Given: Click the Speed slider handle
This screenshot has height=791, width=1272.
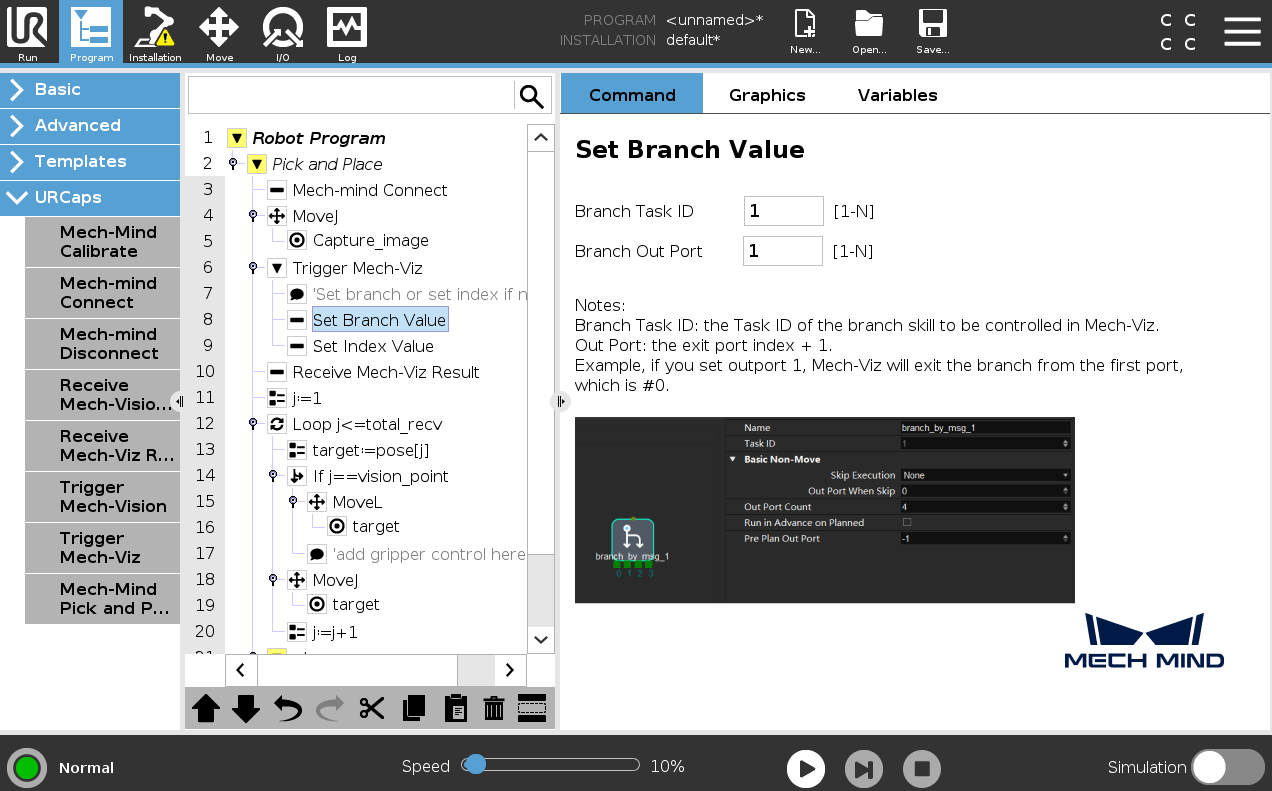Looking at the screenshot, I should (x=476, y=765).
